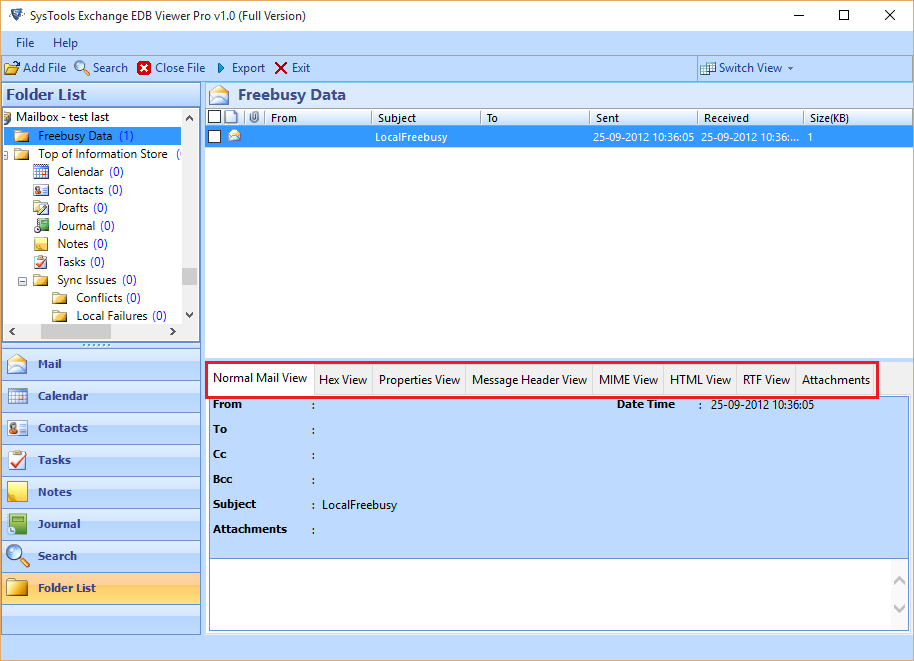Image resolution: width=914 pixels, height=661 pixels.
Task: Sort by the Size(KB) column header
Action: 858,118
